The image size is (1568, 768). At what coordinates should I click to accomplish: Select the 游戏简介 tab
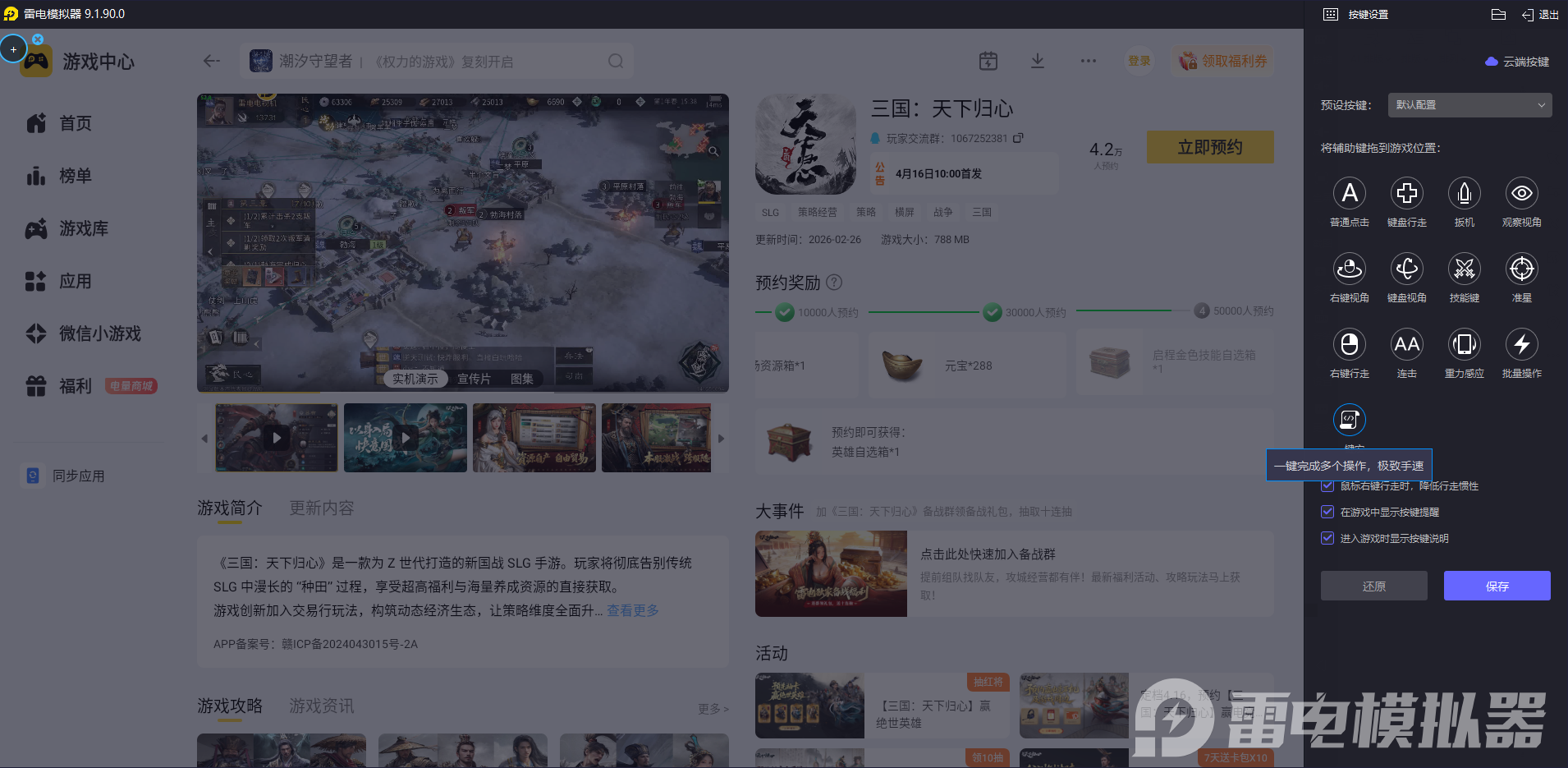point(230,508)
